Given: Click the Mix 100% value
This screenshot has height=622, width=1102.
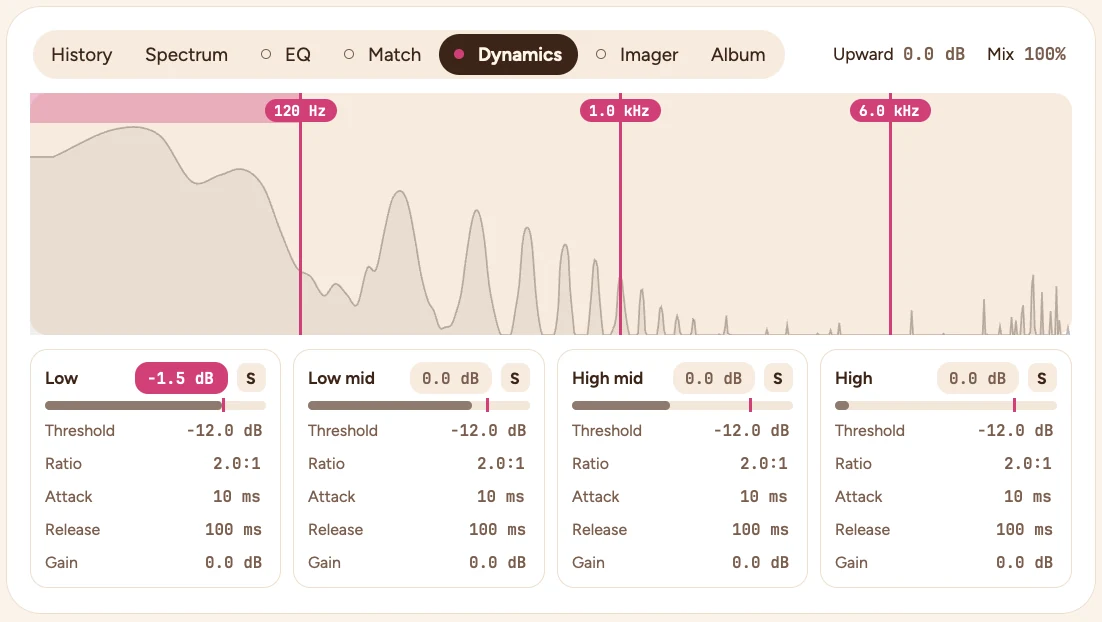Looking at the screenshot, I should 1045,54.
